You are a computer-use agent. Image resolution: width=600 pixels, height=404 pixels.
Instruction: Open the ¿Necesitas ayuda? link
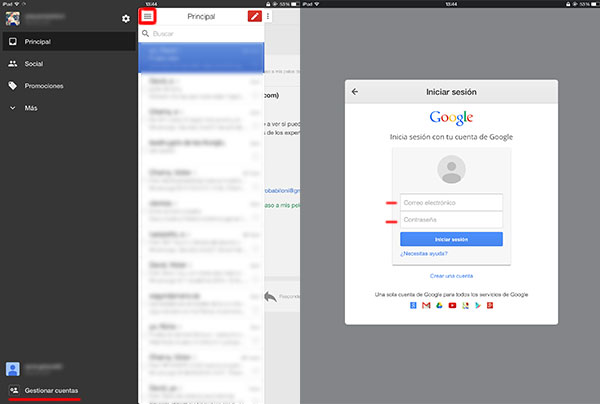[x=424, y=254]
